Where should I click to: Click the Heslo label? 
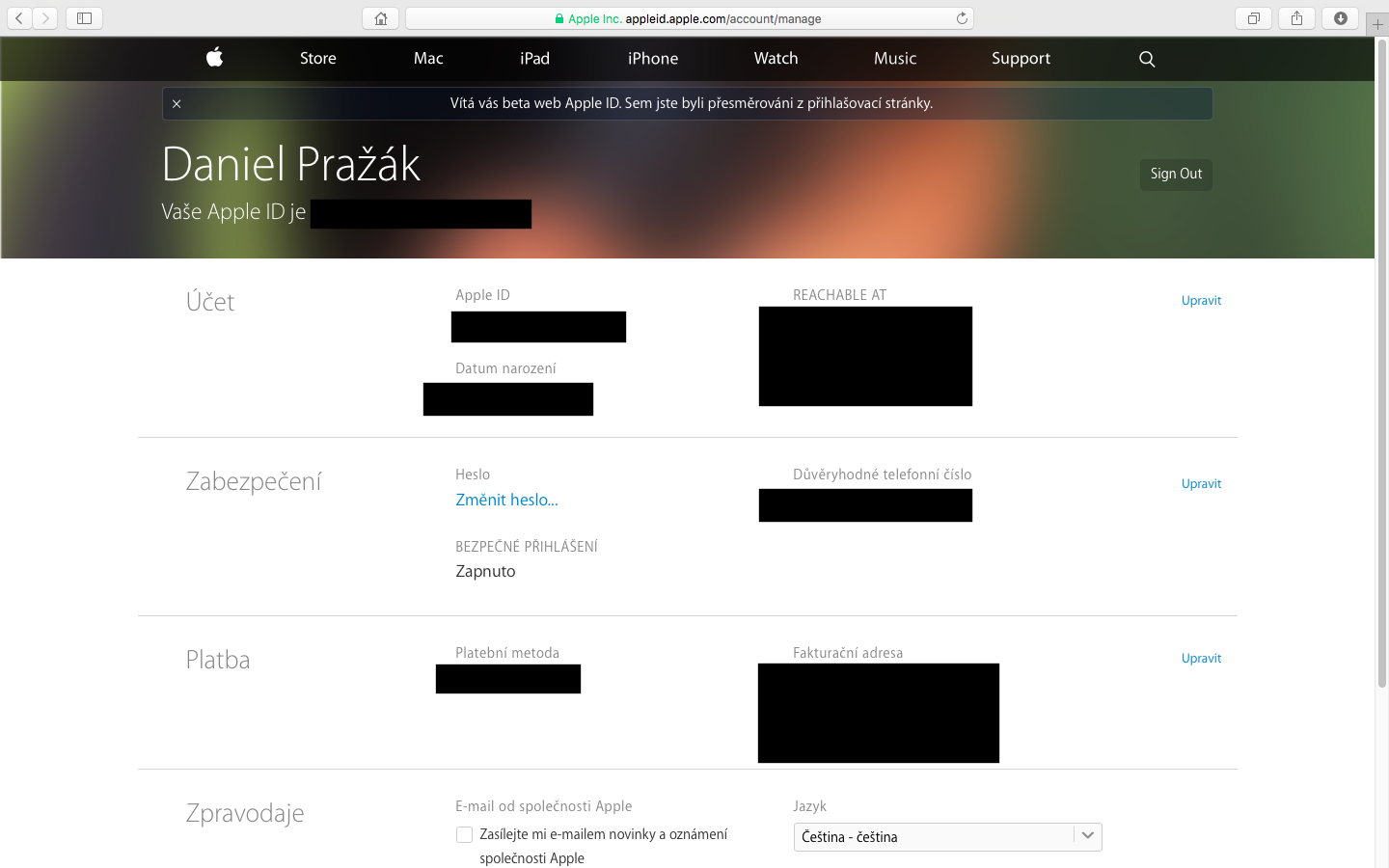(473, 475)
